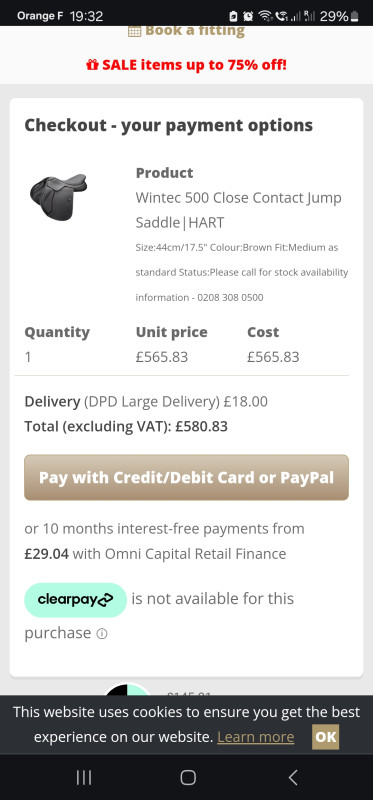Open Wintec 500 Close Contact Jump Saddle title
The height and width of the screenshot is (800, 373).
(x=238, y=210)
